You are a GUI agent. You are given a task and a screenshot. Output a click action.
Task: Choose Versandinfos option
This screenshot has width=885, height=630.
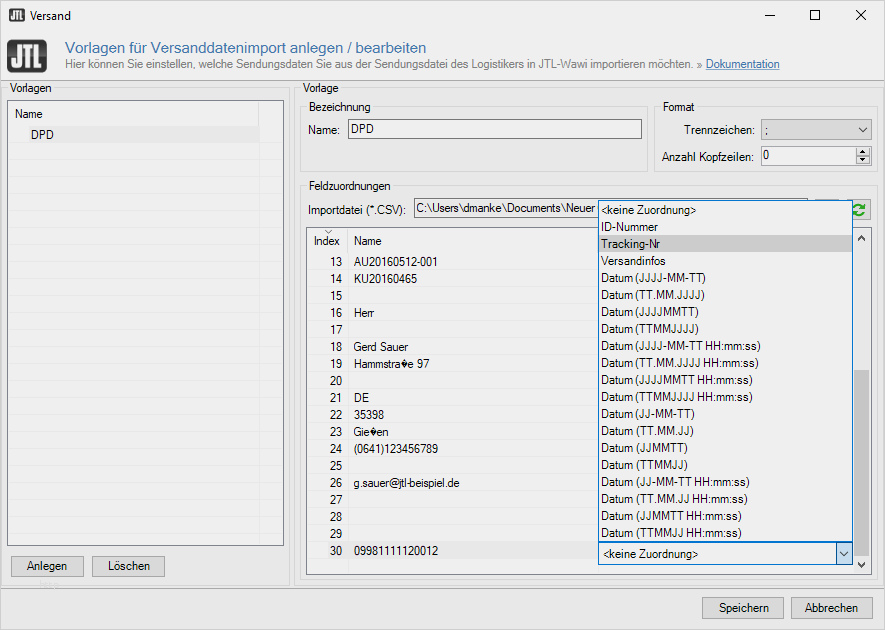(x=725, y=261)
